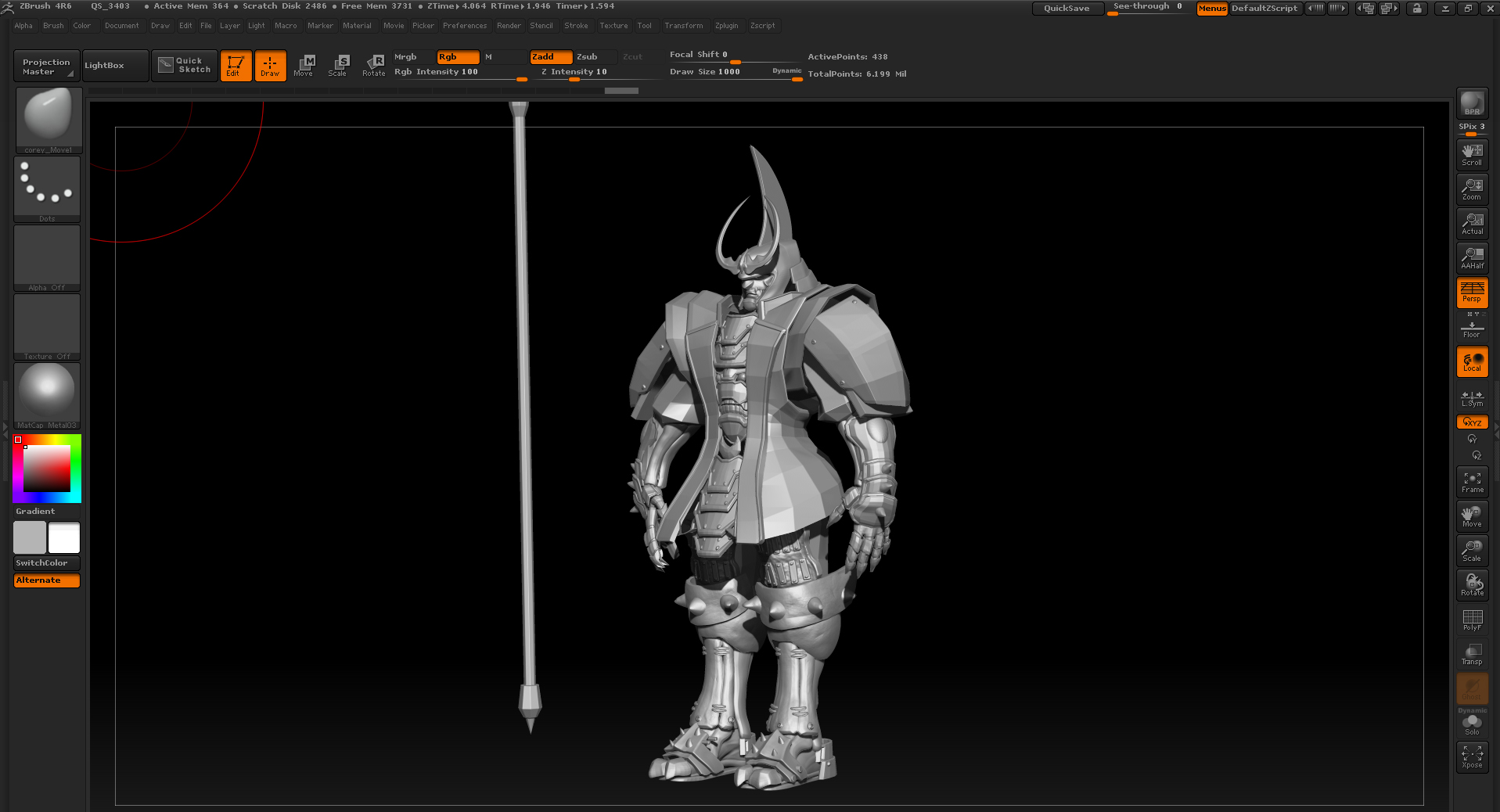This screenshot has width=1500, height=812.
Task: Open the Alpha menu
Action: (23, 26)
